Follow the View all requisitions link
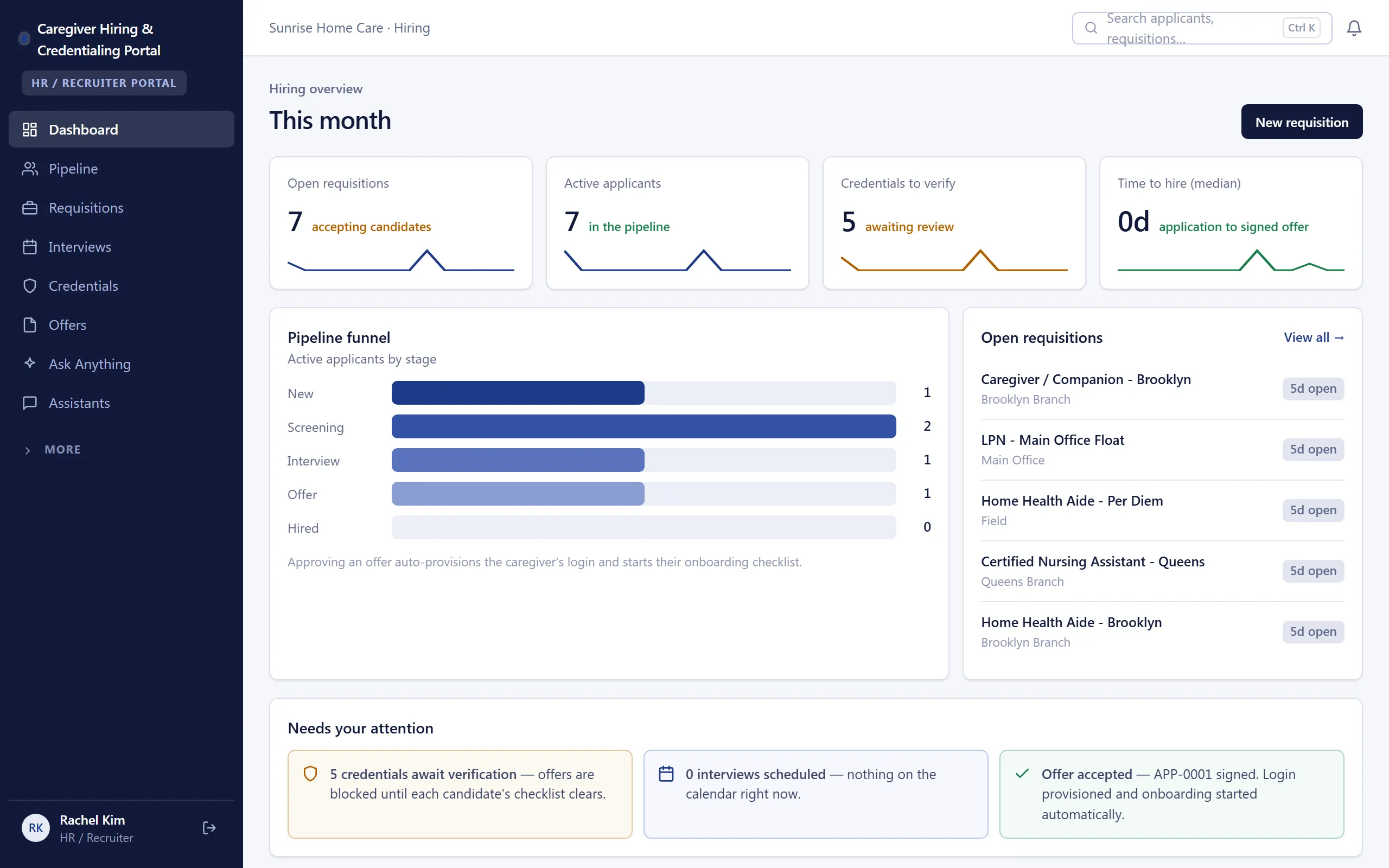1389x868 pixels. [x=1314, y=337]
